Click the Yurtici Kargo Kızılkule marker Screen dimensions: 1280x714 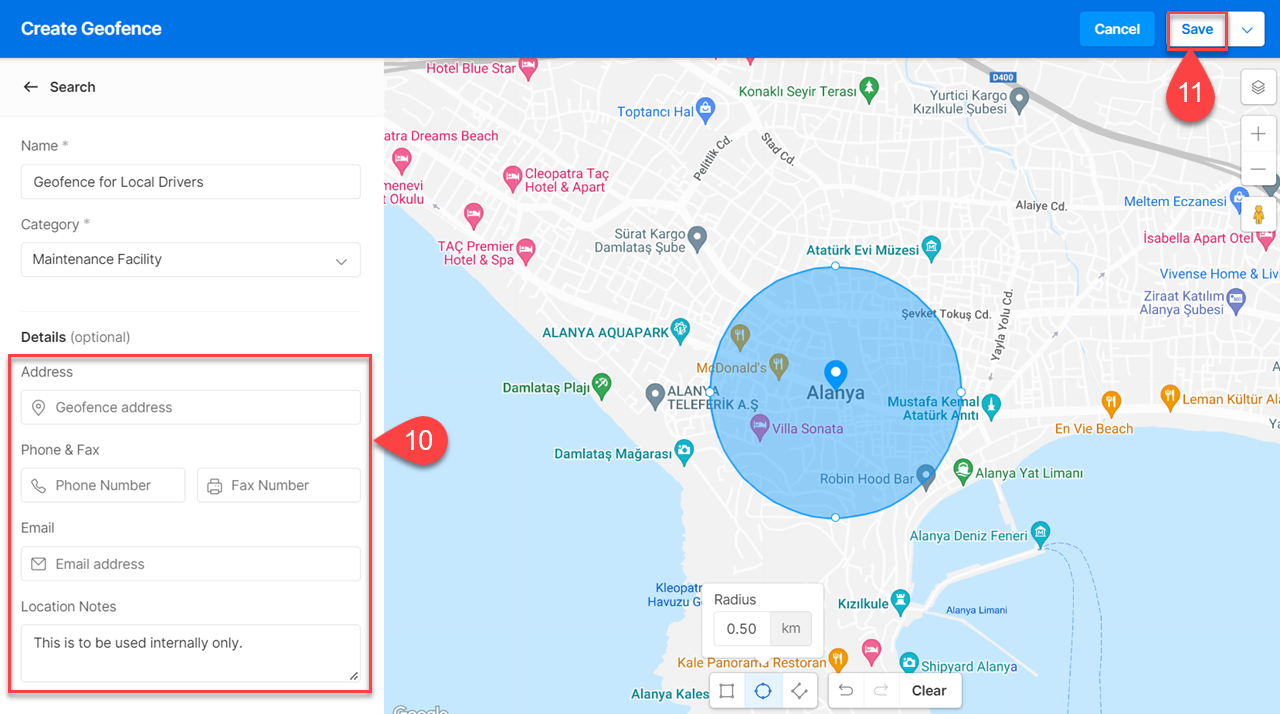tap(1019, 99)
